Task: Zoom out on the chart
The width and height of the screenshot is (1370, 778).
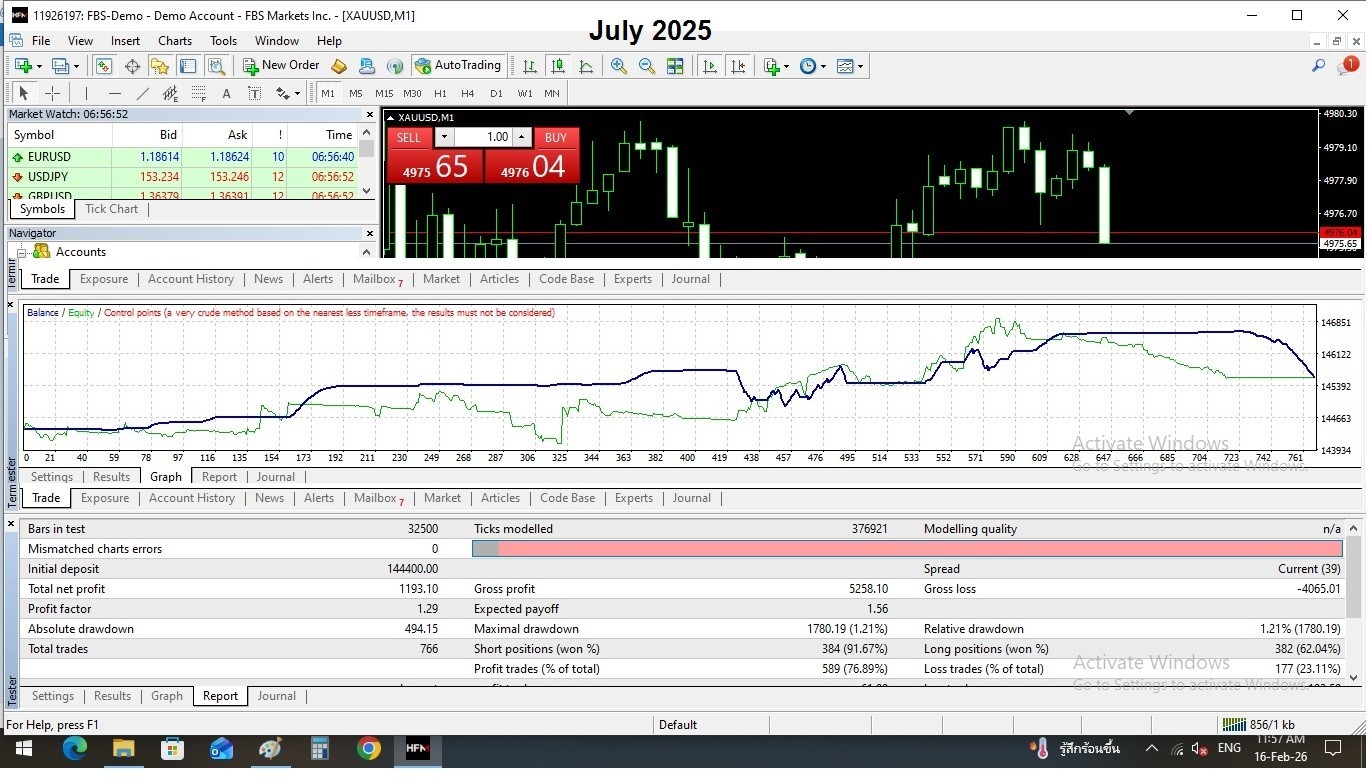Action: [647, 66]
